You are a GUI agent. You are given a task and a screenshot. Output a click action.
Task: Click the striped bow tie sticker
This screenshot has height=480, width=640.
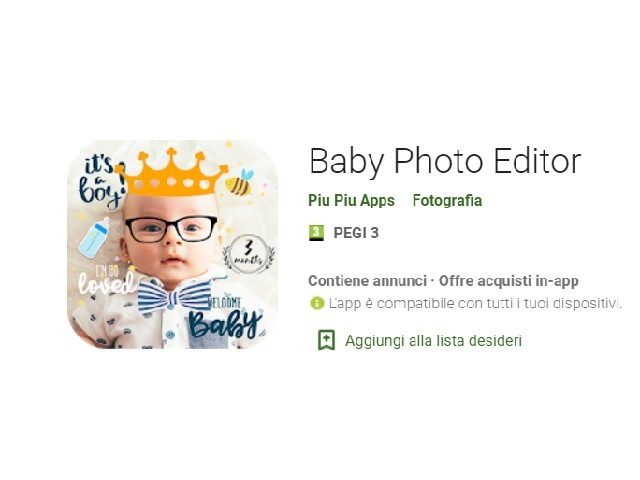pos(173,296)
